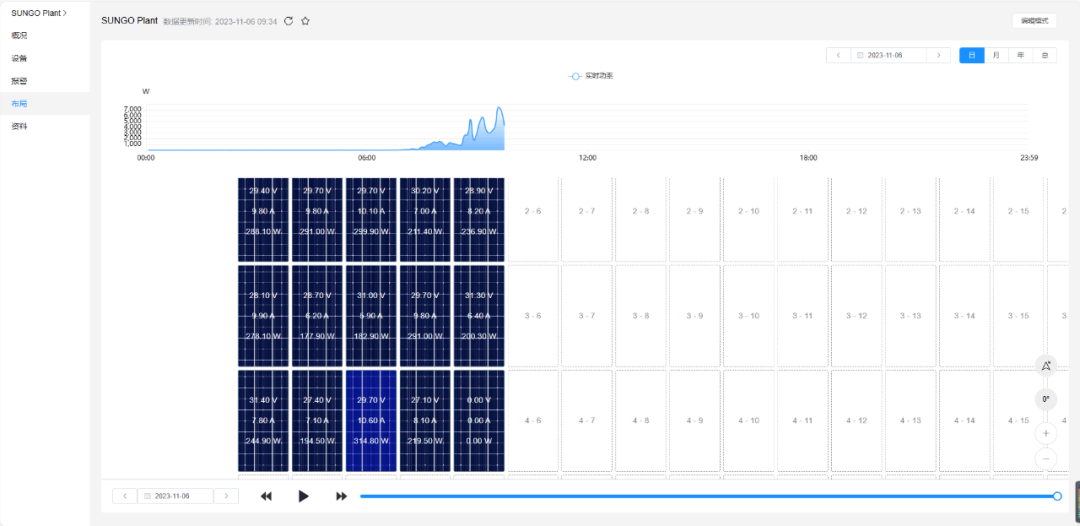Open the 2023-11-06 date field above the chart
The height and width of the screenshot is (526, 1080).
(x=889, y=55)
